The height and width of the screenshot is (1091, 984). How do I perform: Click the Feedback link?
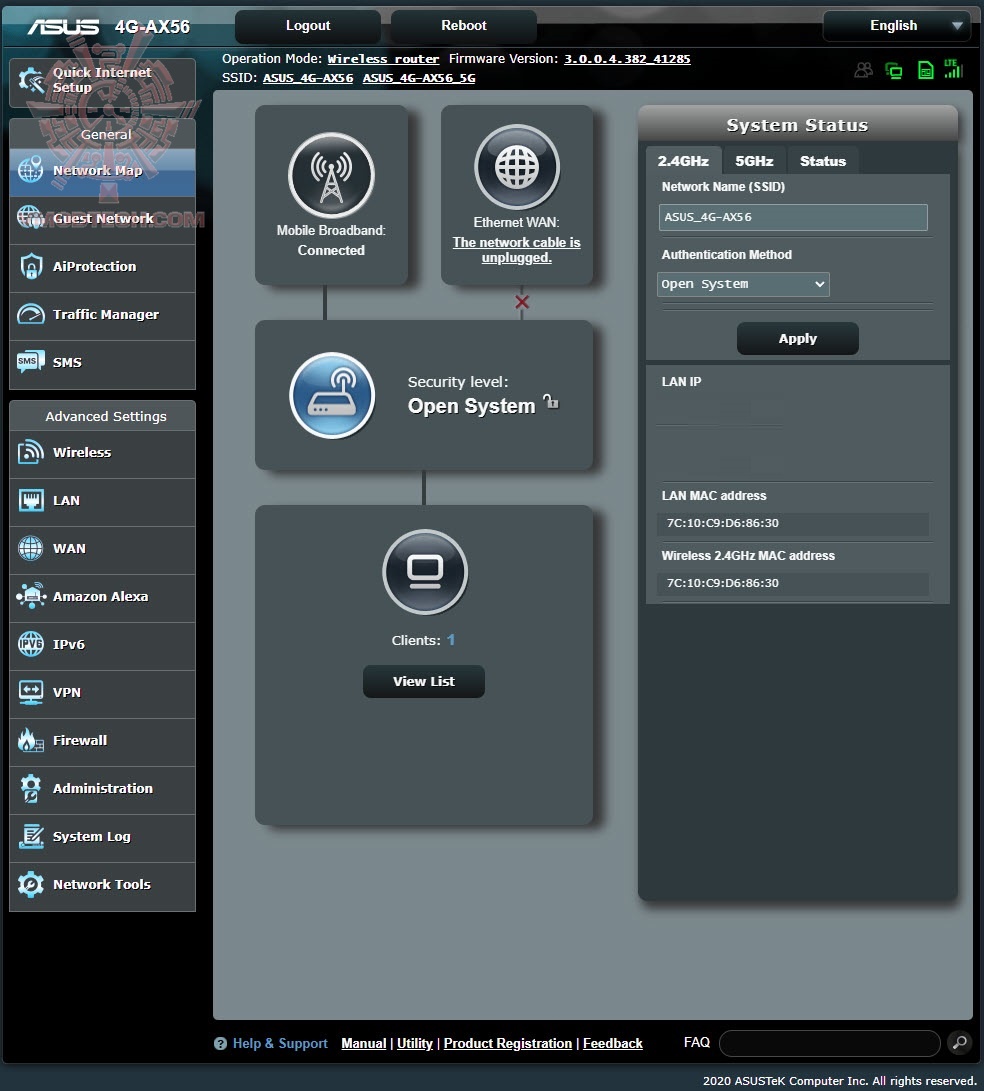click(x=612, y=1044)
